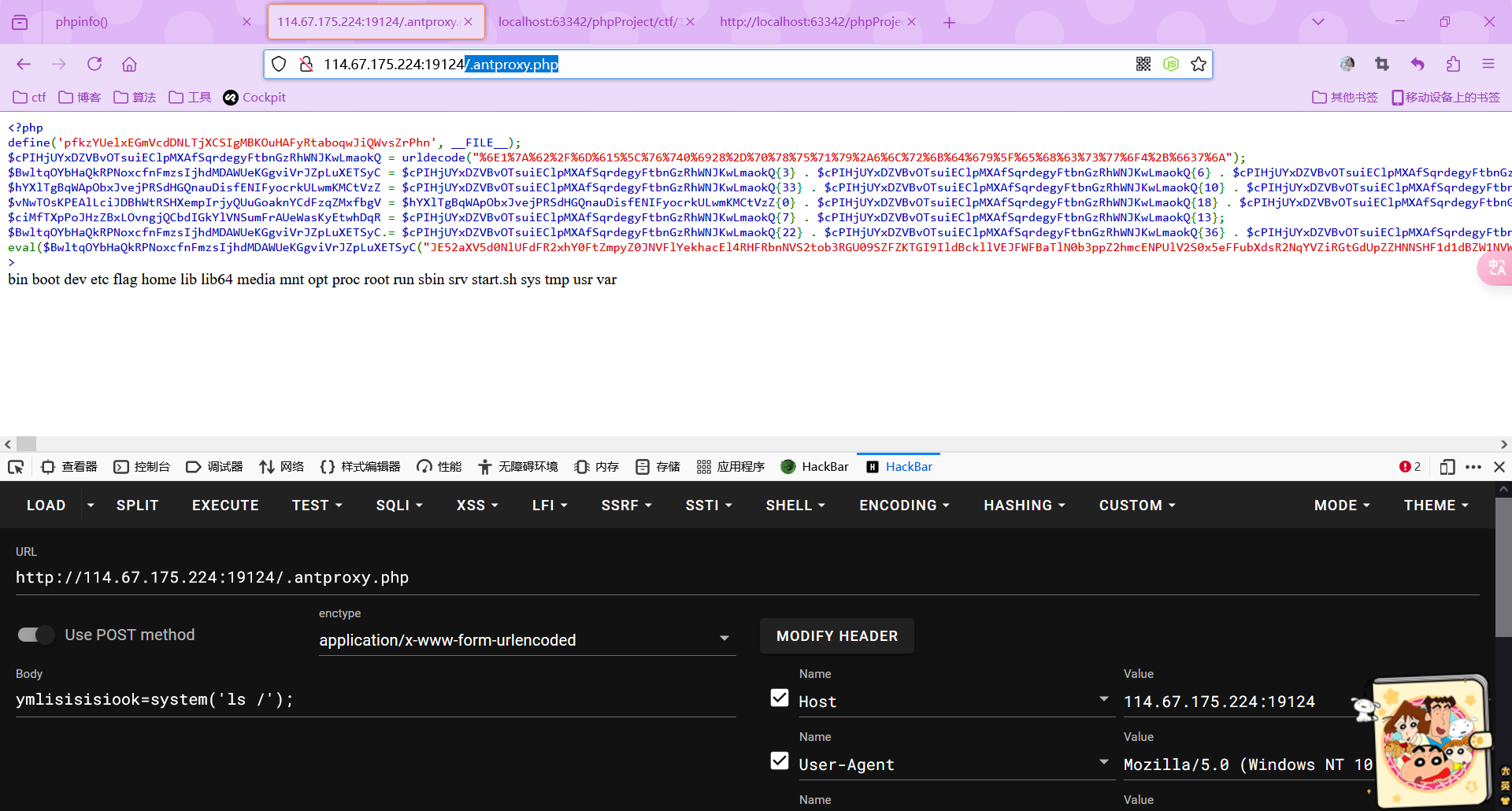Open User-Agent header name dropdown
1512x811 pixels.
coord(1104,762)
